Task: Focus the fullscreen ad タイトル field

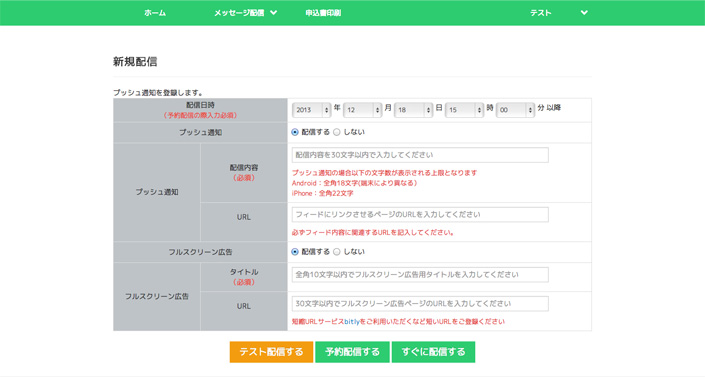Action: (420, 275)
